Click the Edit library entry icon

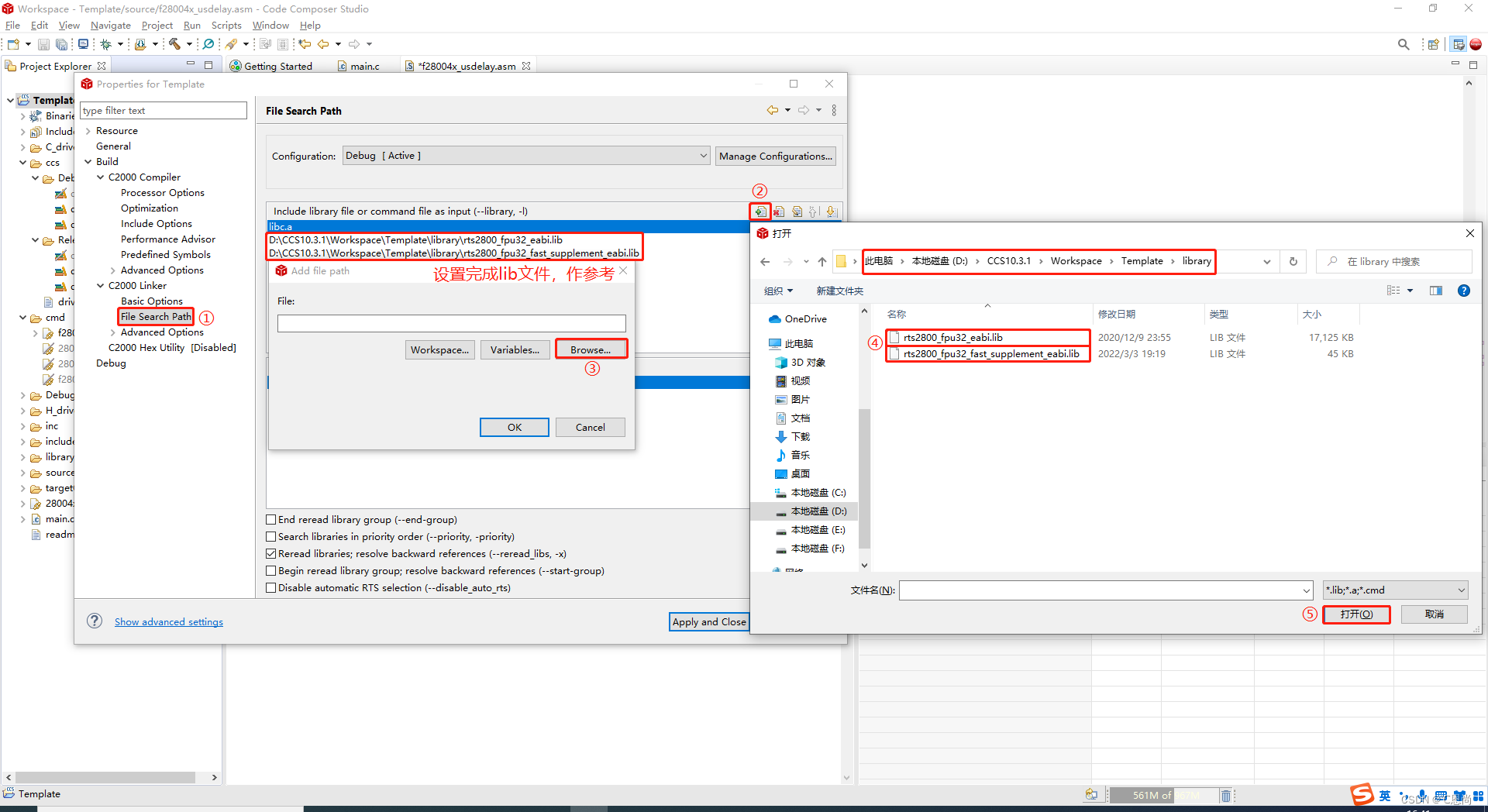coord(797,212)
